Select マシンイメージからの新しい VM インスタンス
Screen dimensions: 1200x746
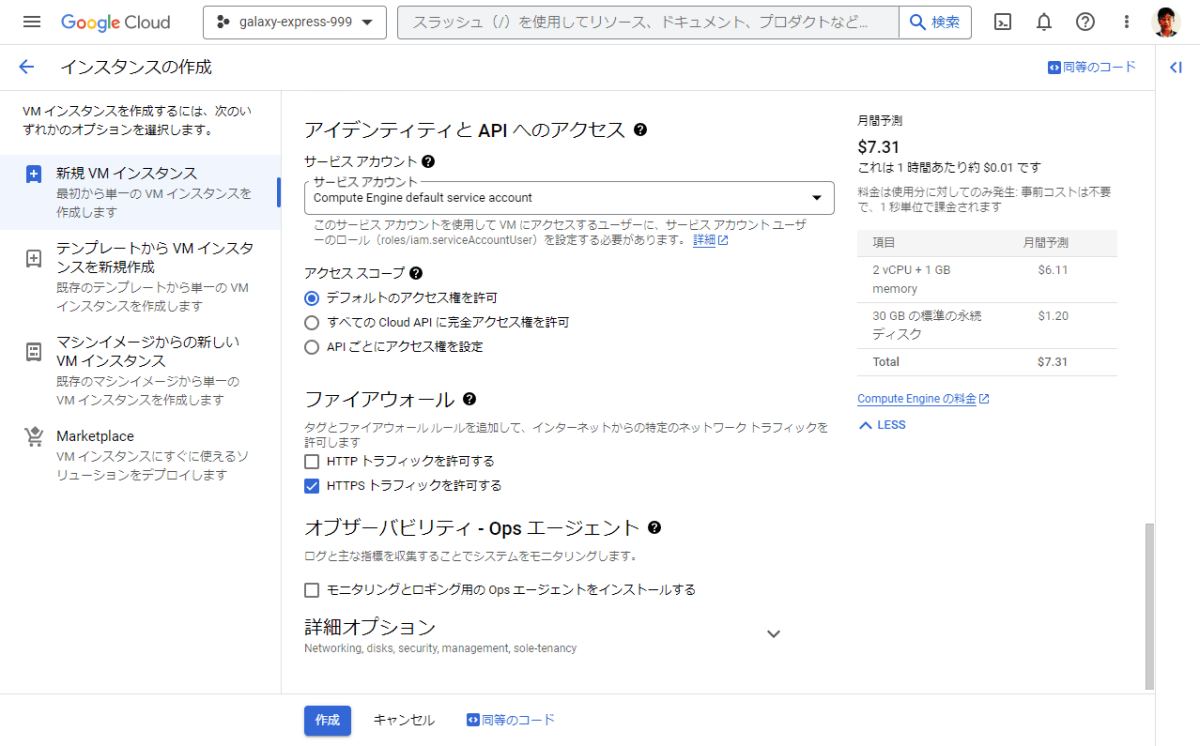pos(140,370)
